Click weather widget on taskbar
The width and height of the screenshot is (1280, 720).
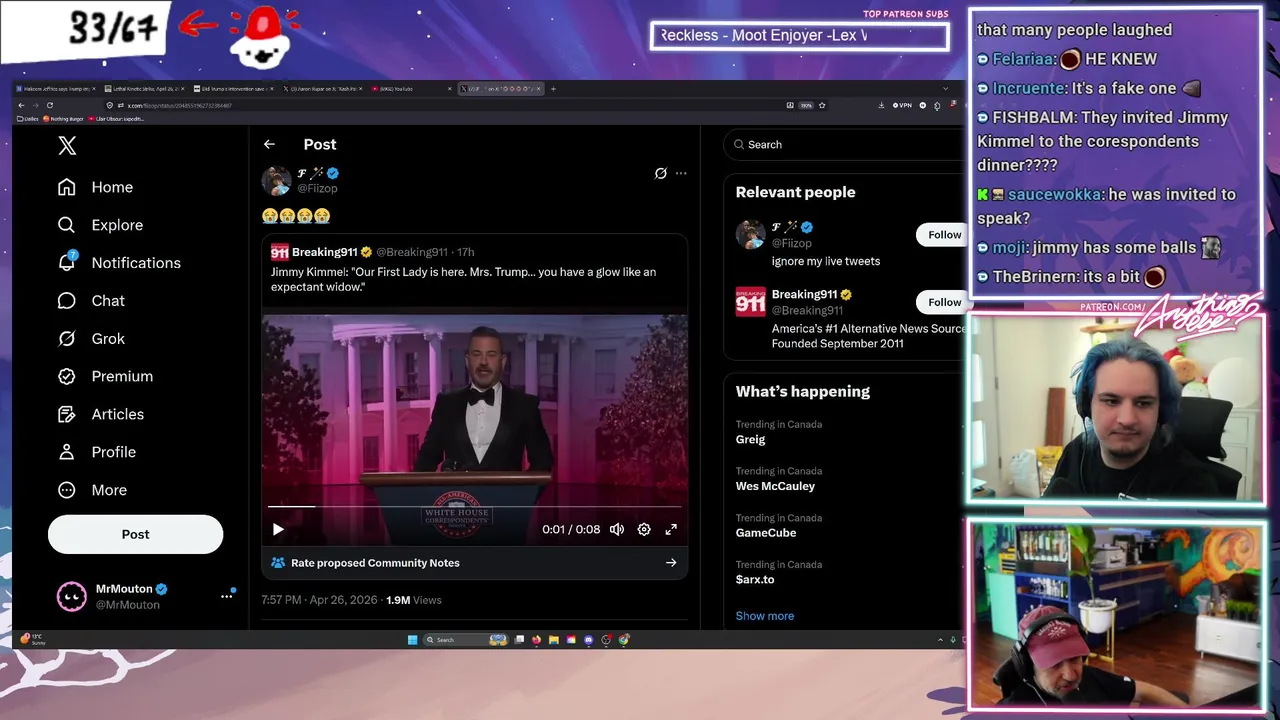[32, 639]
